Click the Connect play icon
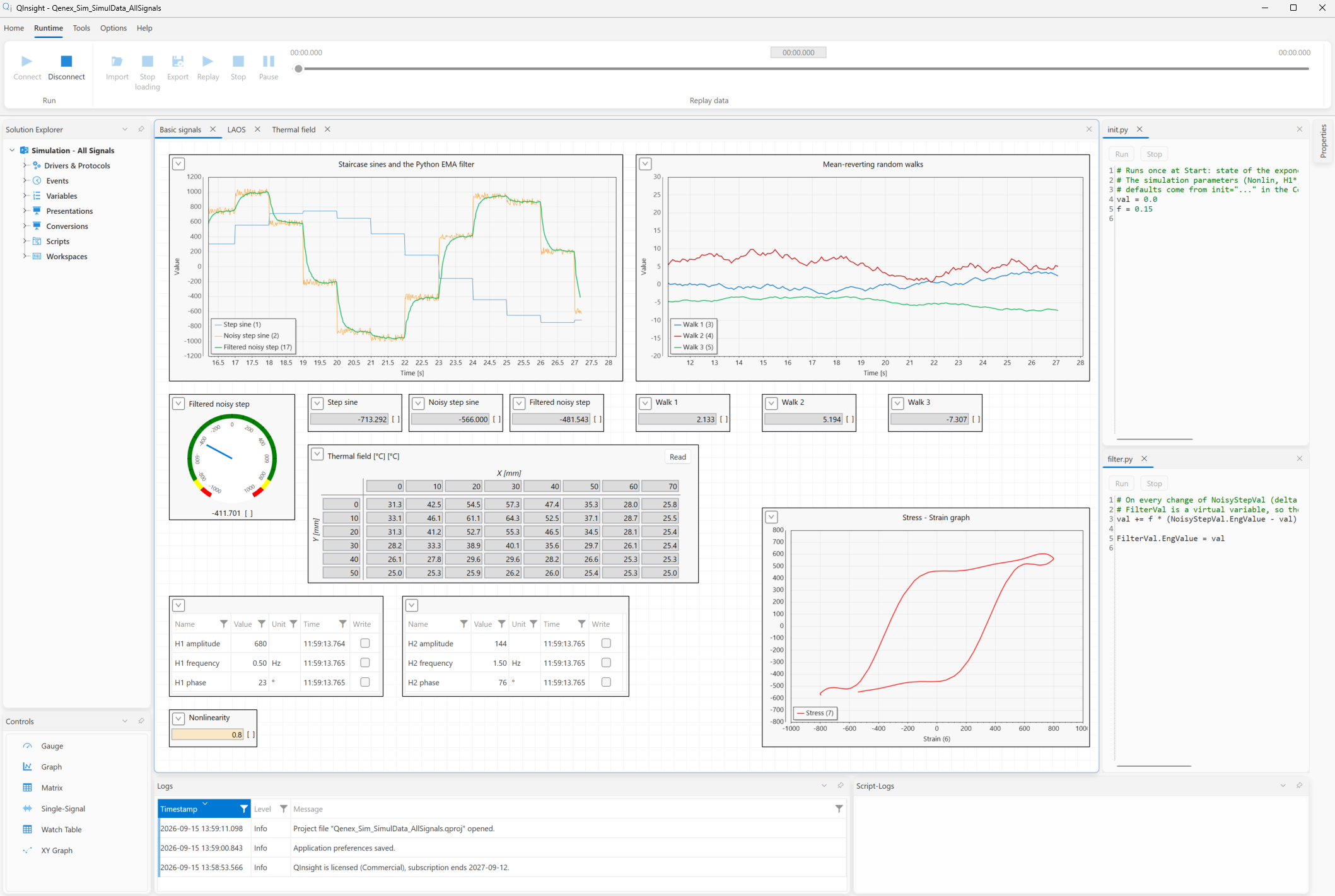This screenshot has width=1335, height=896. (26, 61)
